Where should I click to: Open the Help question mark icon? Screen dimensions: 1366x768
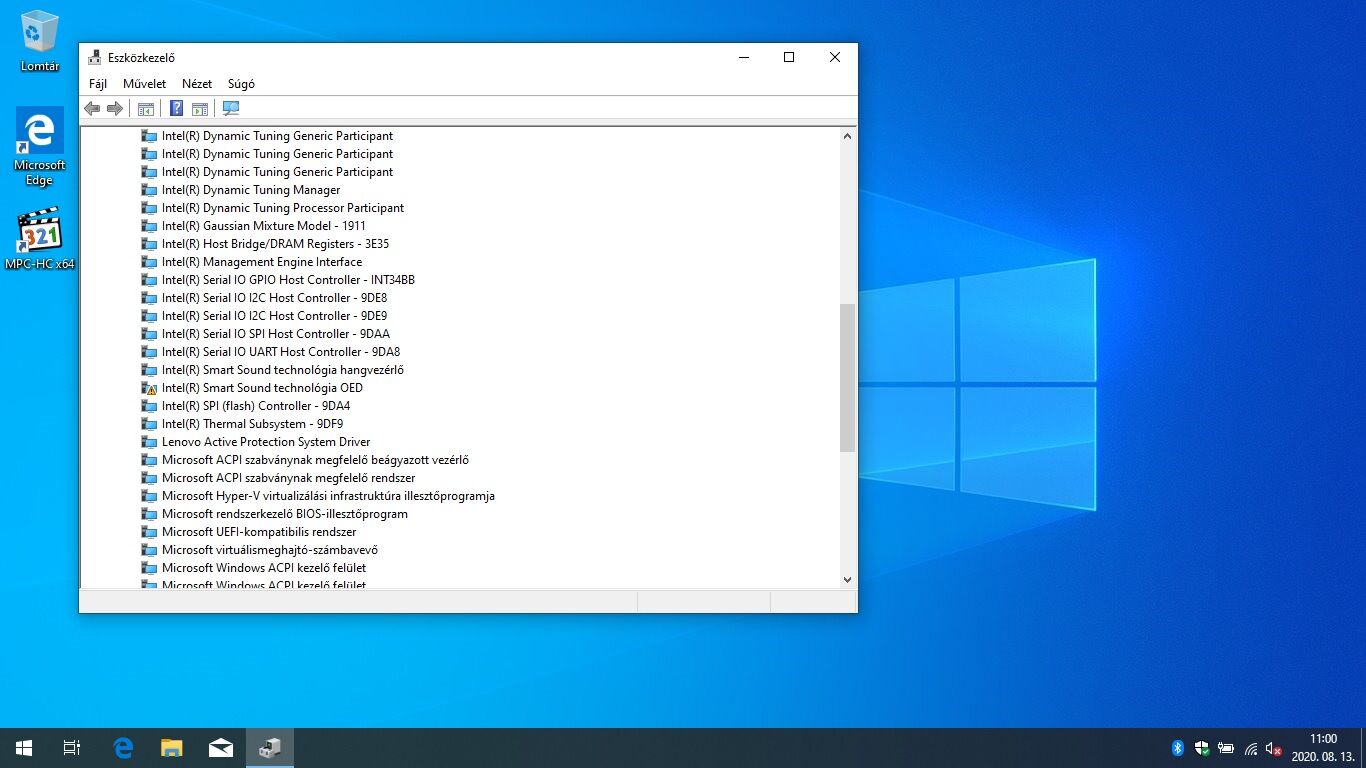(176, 108)
